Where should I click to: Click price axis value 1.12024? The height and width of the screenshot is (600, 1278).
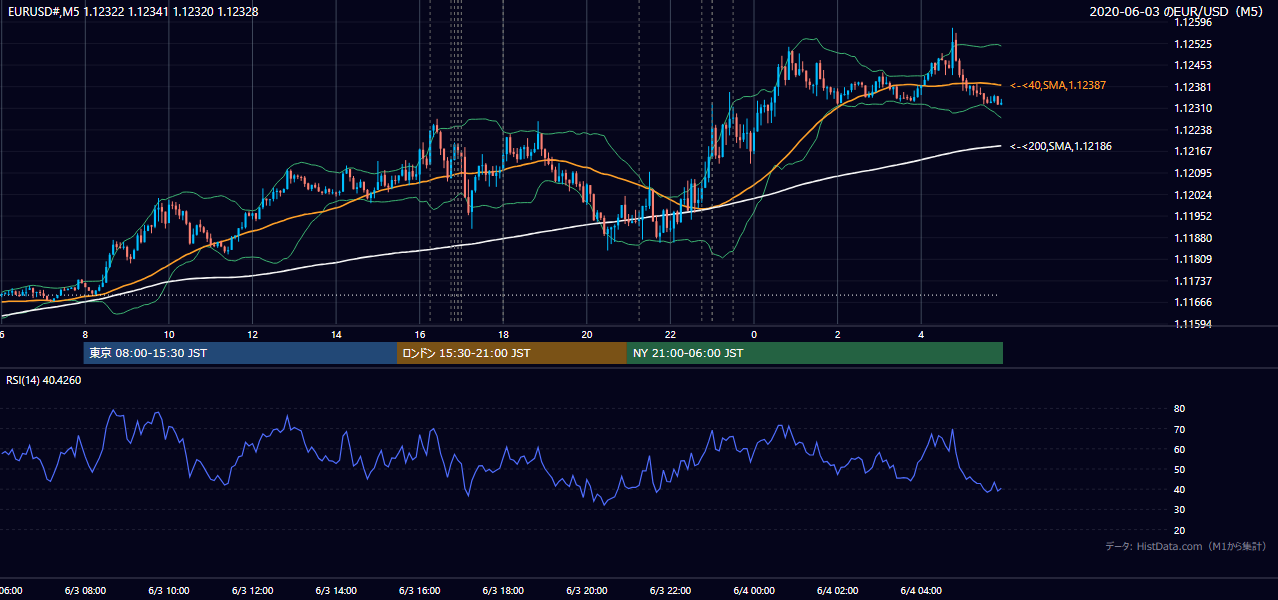click(x=1194, y=195)
